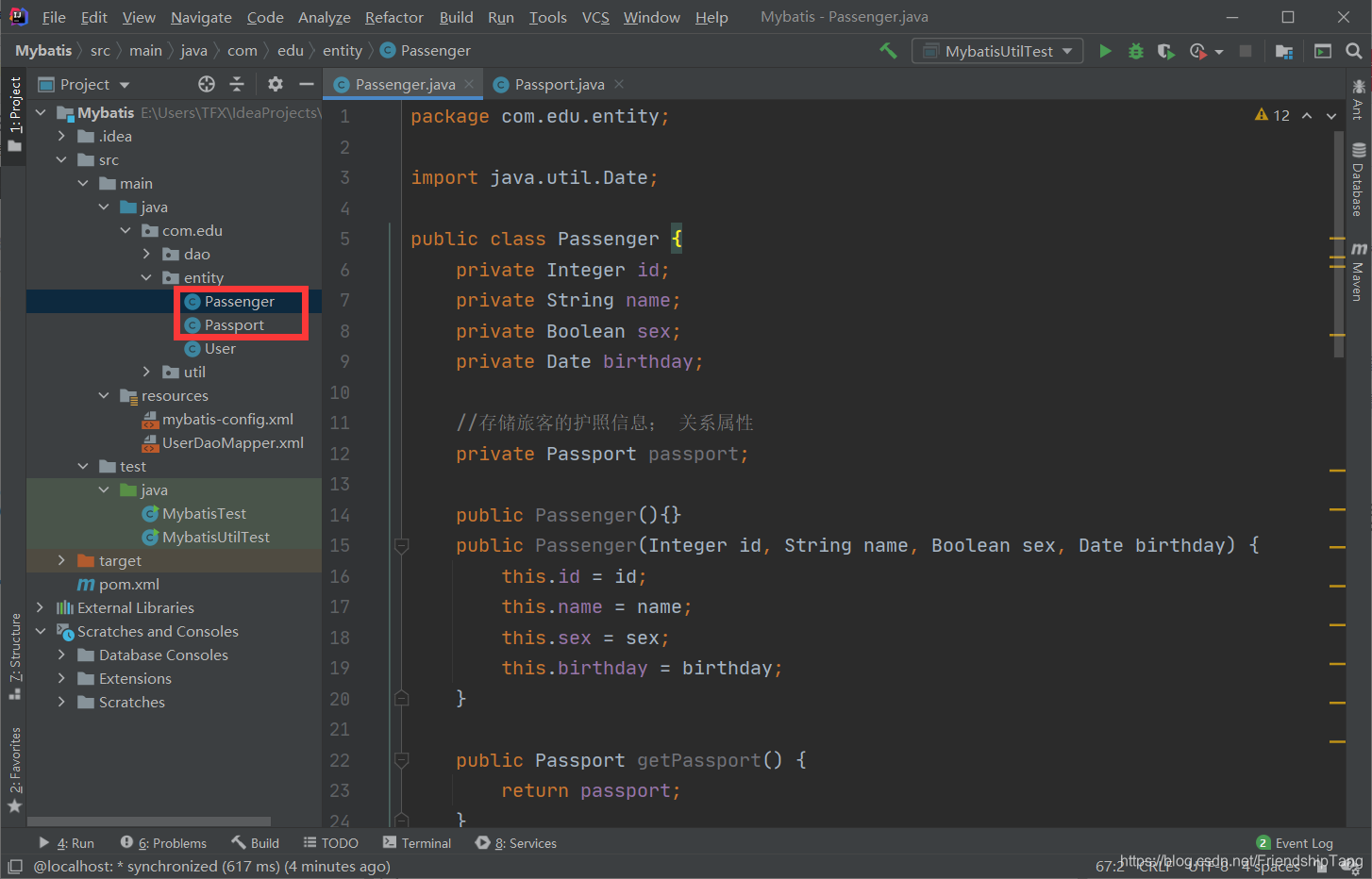Click the Build tool window button
The width and height of the screenshot is (1372, 879).
click(x=255, y=843)
